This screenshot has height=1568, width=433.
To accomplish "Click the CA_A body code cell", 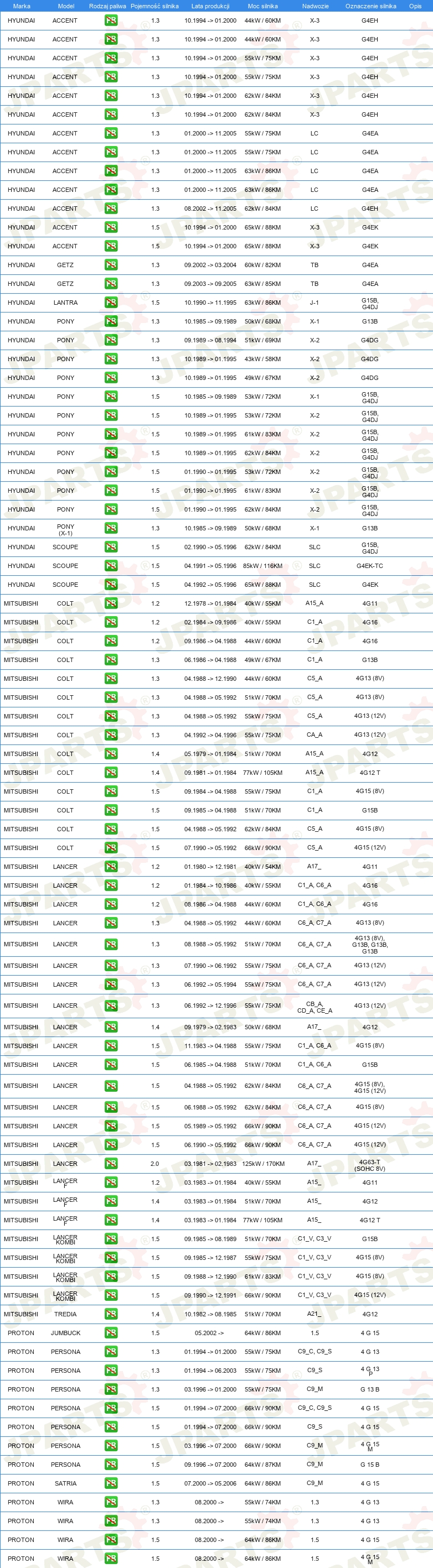I will (x=315, y=734).
